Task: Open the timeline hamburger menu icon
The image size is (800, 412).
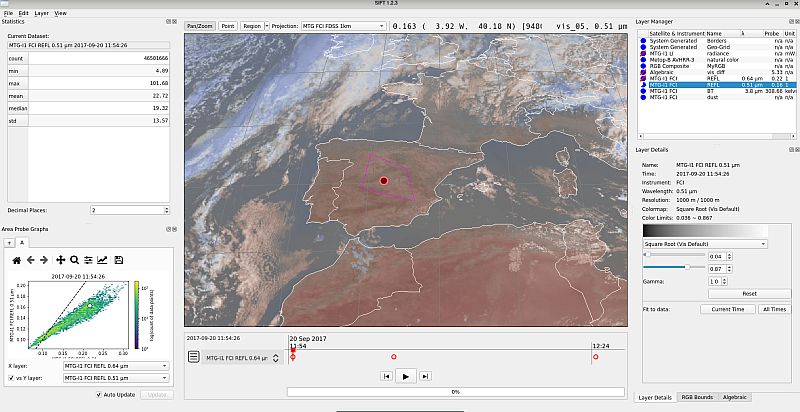Action: coord(193,357)
